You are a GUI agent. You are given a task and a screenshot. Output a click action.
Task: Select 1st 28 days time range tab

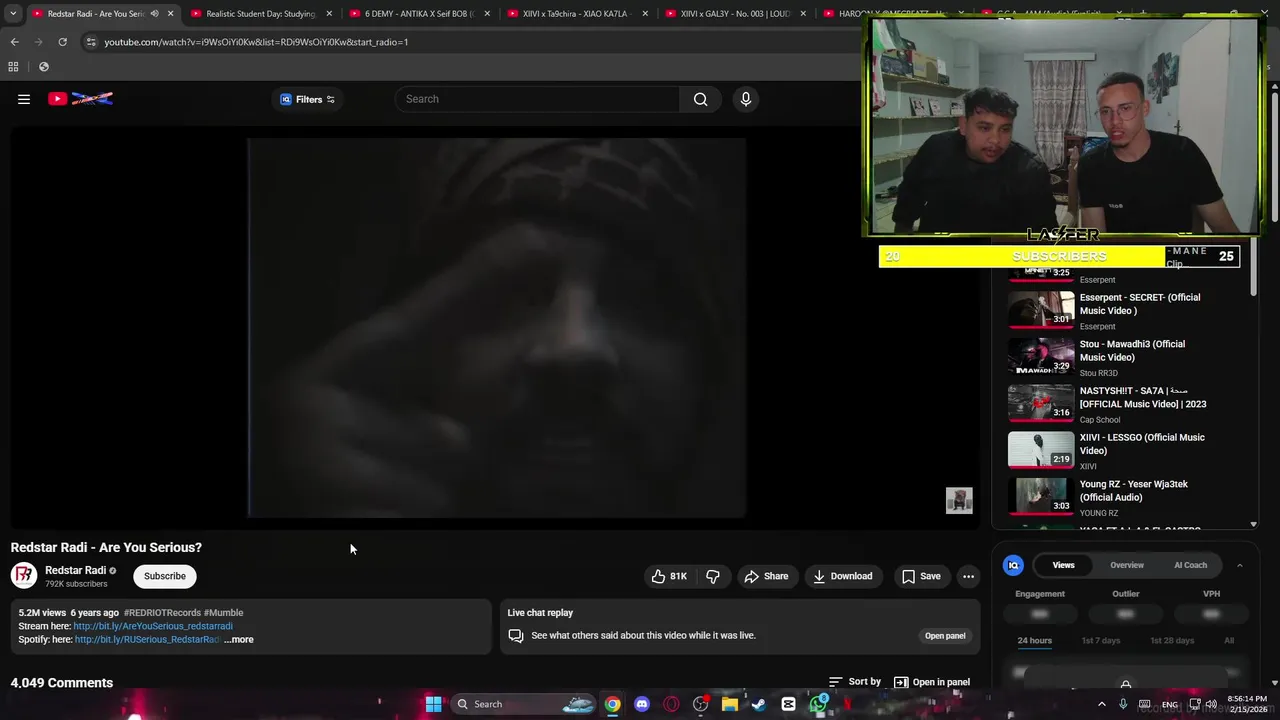coord(1172,641)
